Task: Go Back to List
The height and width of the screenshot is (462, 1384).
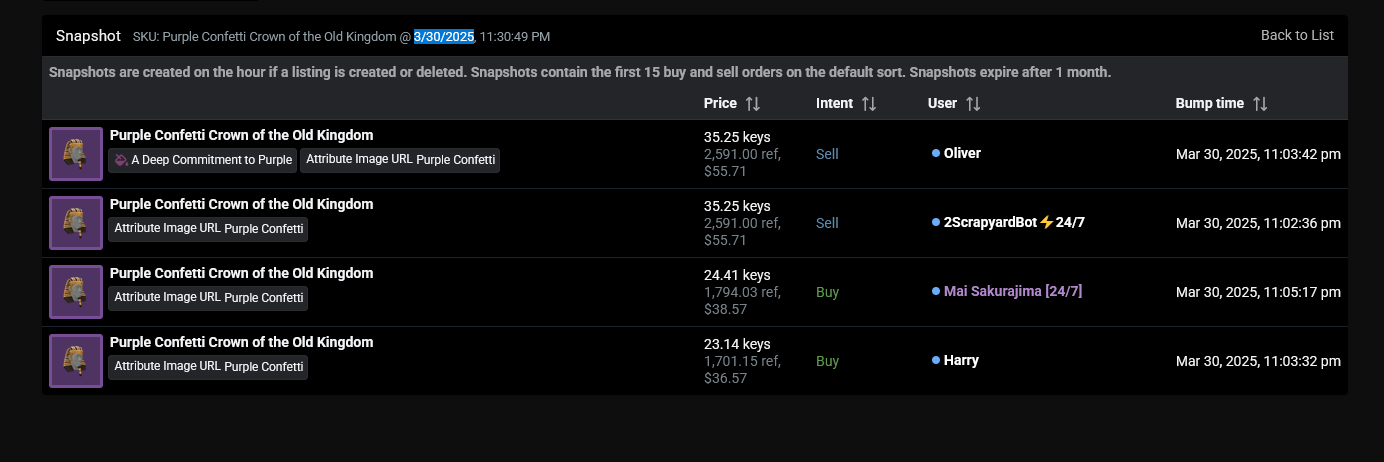Action: point(1297,35)
